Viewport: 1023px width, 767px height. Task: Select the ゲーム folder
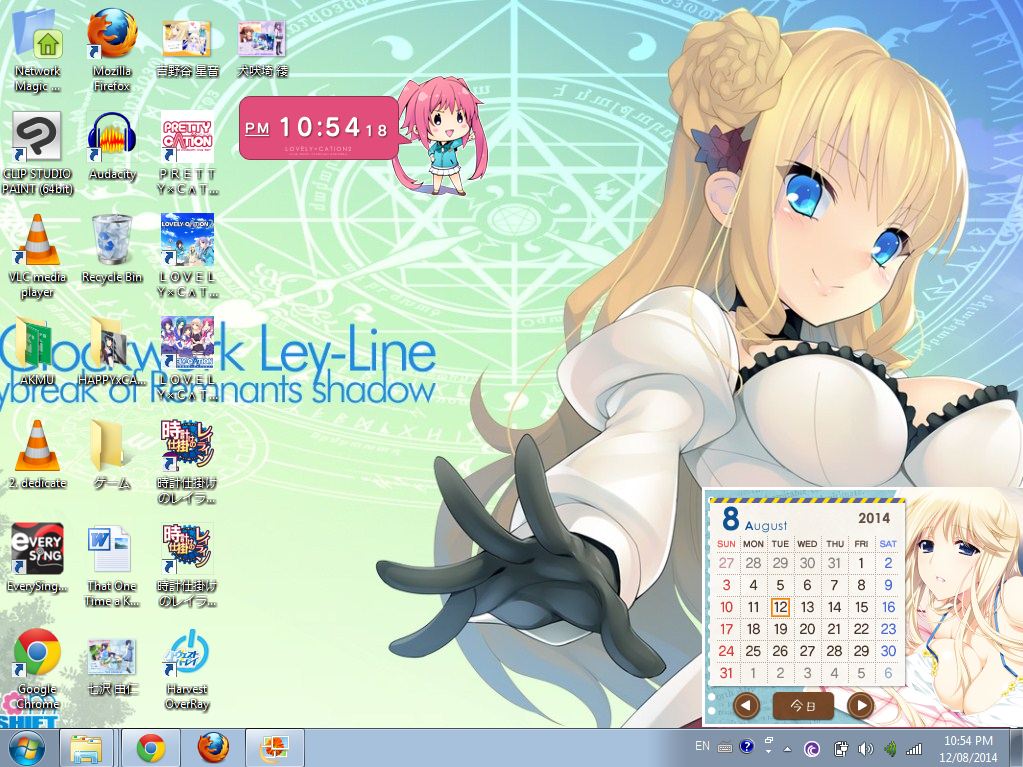[112, 455]
